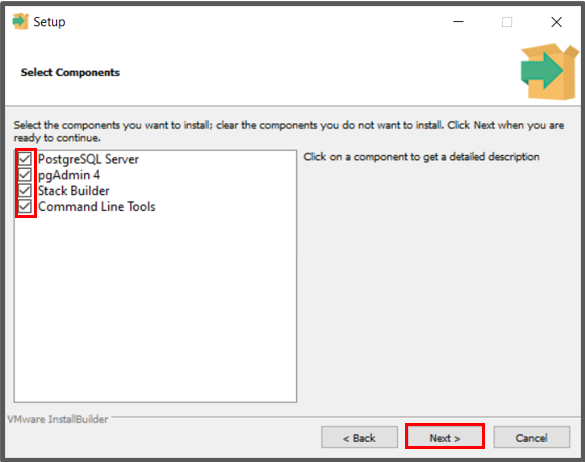Click empty space in the component list box
The width and height of the screenshot is (585, 462).
155,306
